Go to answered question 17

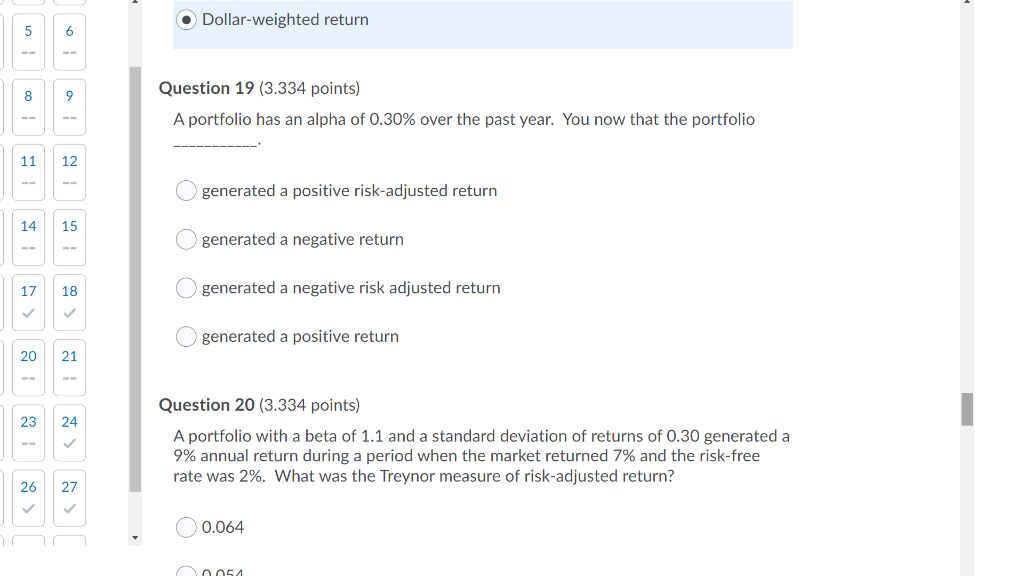click(27, 302)
